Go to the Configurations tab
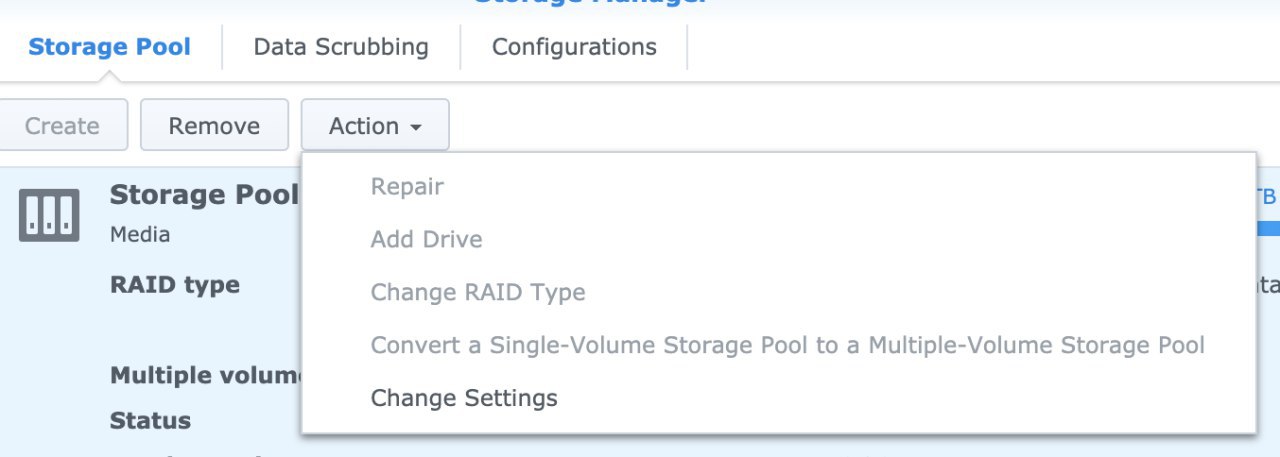Image resolution: width=1280 pixels, height=457 pixels. pos(574,47)
